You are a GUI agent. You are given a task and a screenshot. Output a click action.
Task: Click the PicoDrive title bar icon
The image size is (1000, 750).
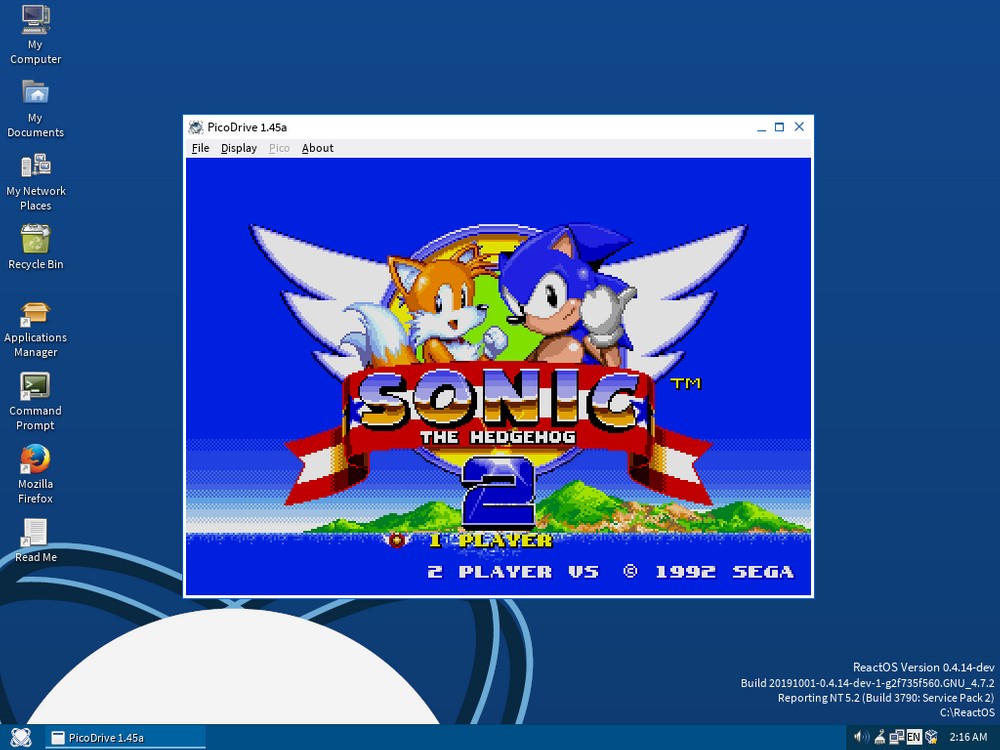point(196,127)
